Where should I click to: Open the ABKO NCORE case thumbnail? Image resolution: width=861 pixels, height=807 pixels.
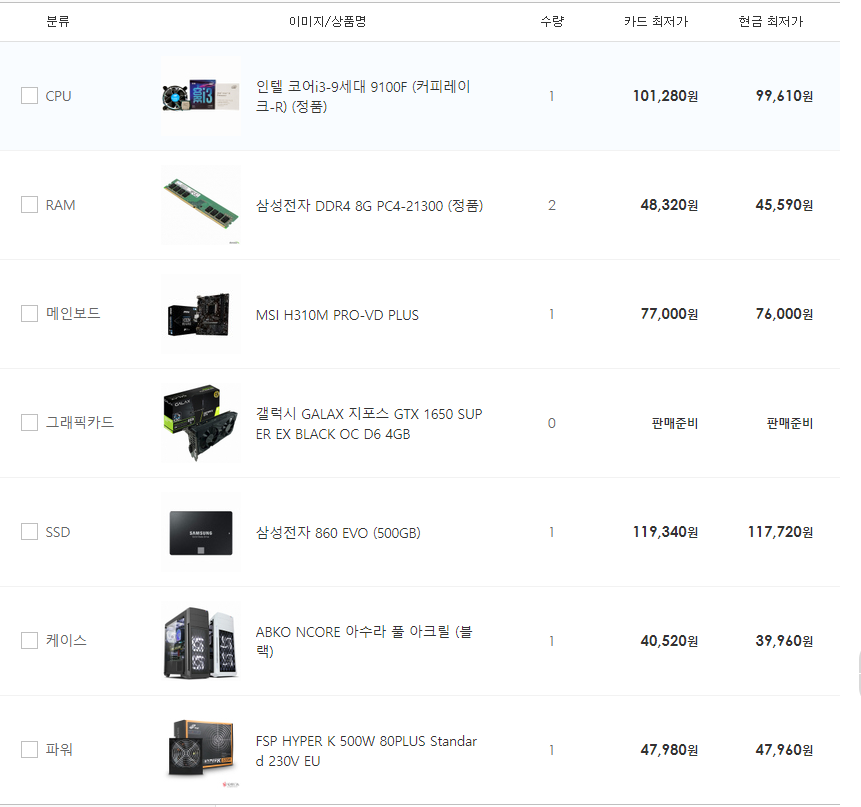click(201, 641)
